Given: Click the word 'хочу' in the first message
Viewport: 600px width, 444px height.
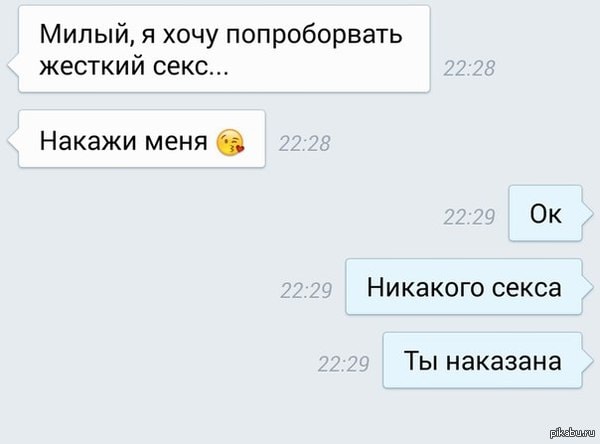Looking at the screenshot, I should click(x=190, y=36).
